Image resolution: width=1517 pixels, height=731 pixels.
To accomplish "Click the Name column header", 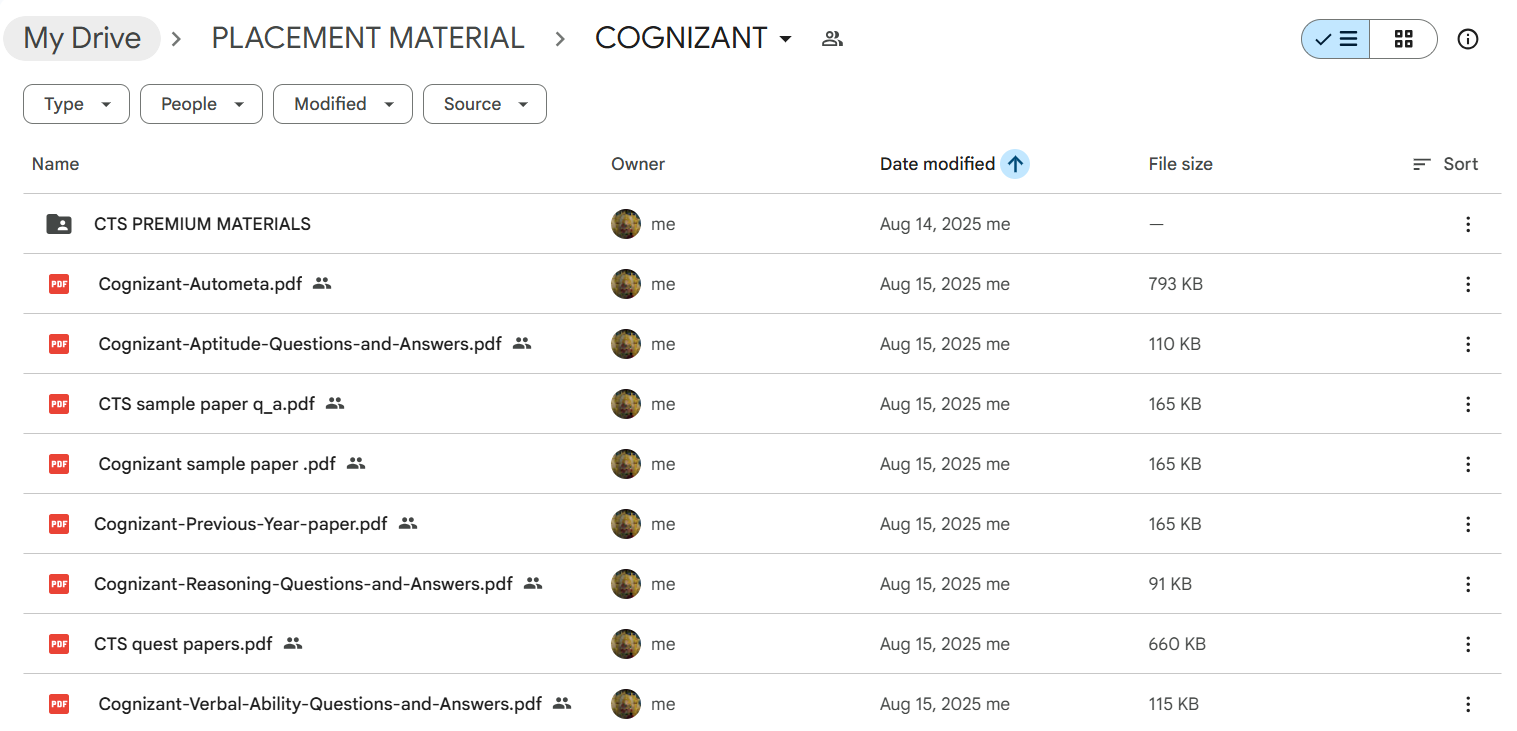I will coord(55,164).
